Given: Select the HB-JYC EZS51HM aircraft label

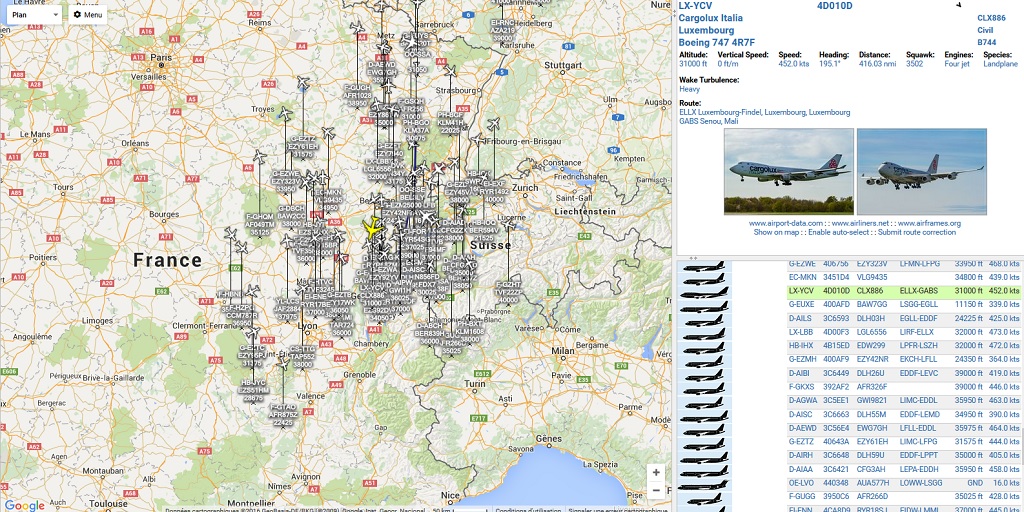Looking at the screenshot, I should [253, 390].
